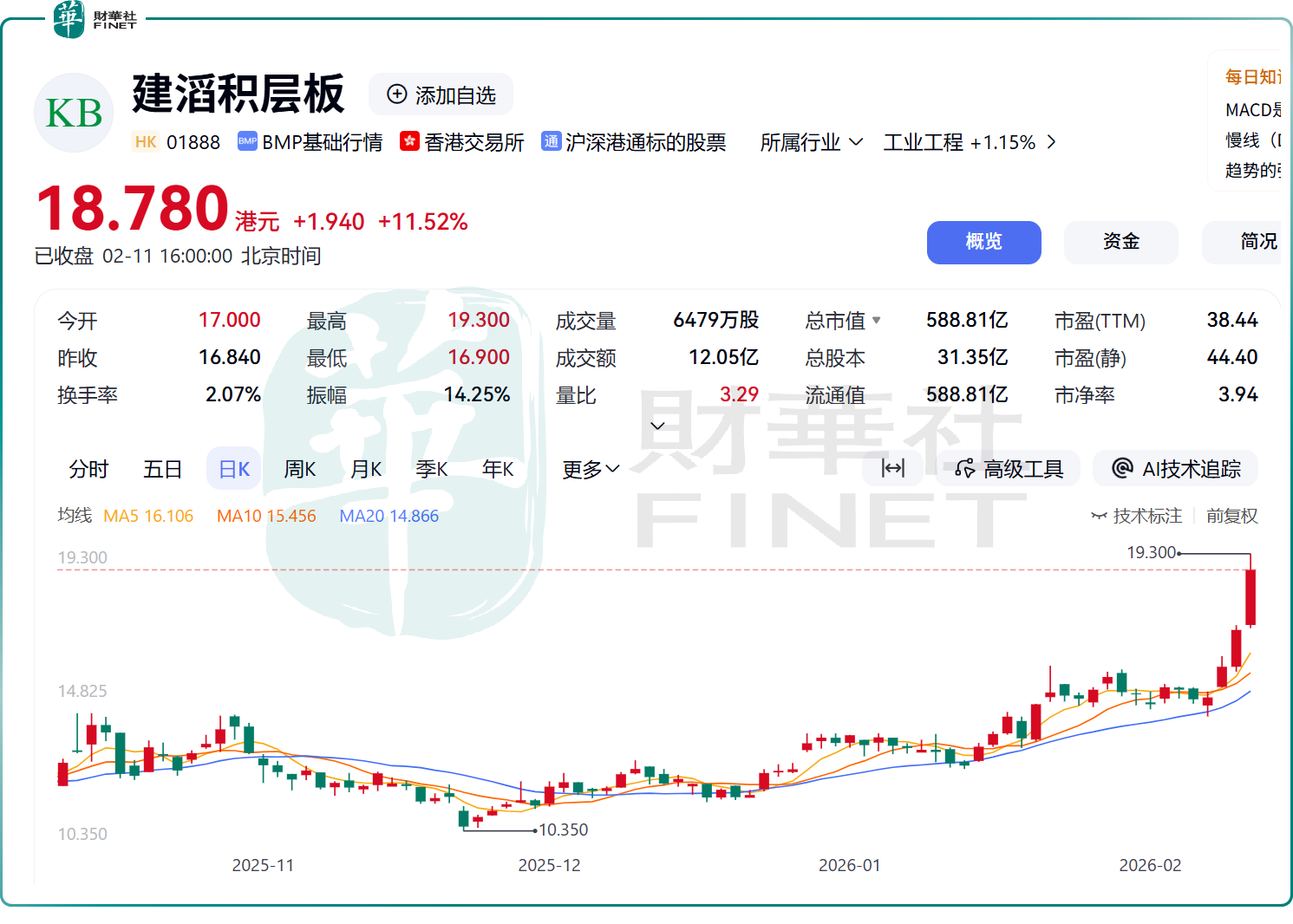Click the chart width fit icon
This screenshot has height=924, width=1293.
(x=892, y=469)
